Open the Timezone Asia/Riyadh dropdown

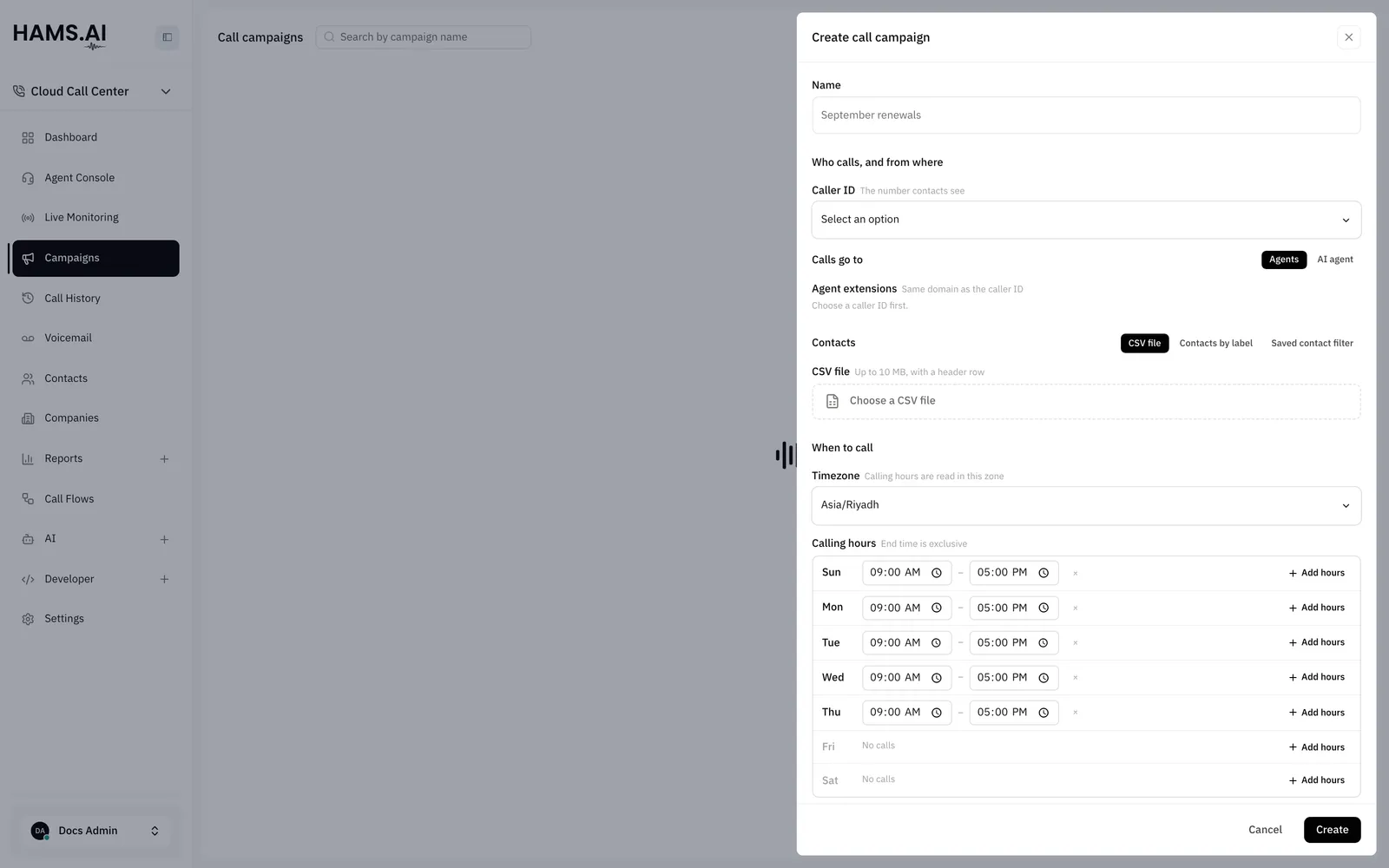pyautogui.click(x=1086, y=505)
